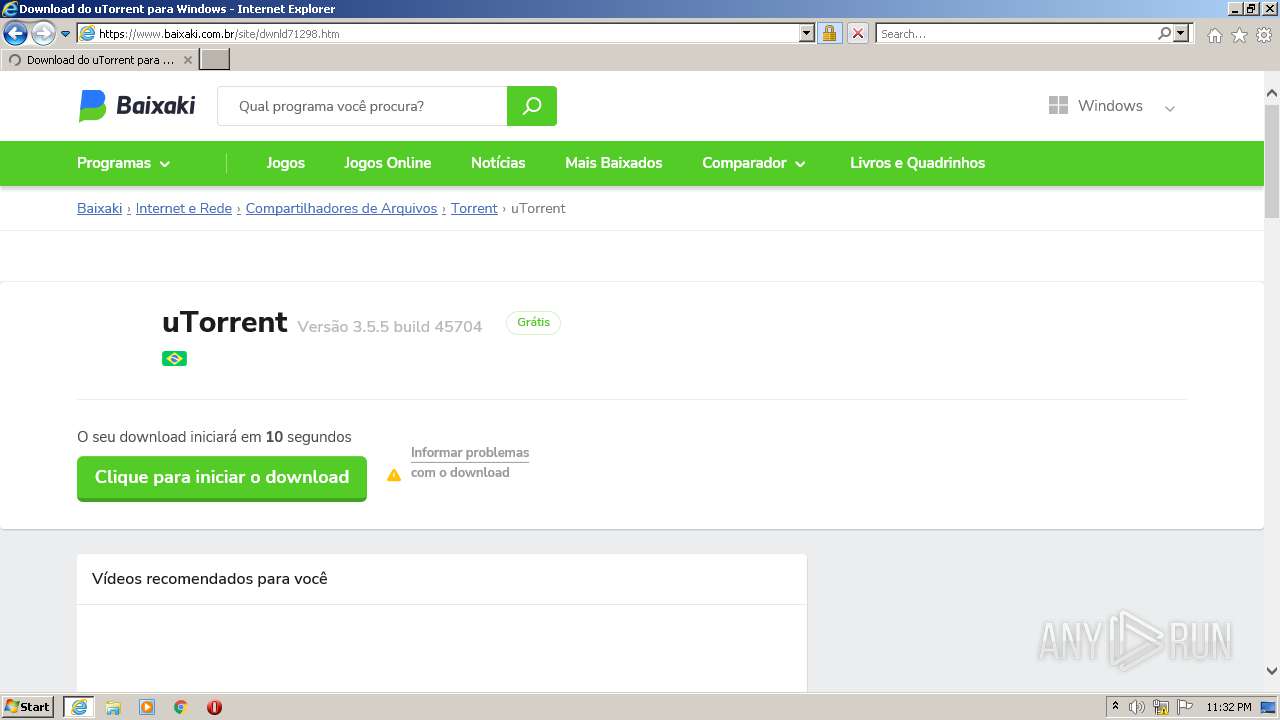This screenshot has width=1280, height=720.
Task: Click Informar problemas com o download link
Action: coord(470,462)
